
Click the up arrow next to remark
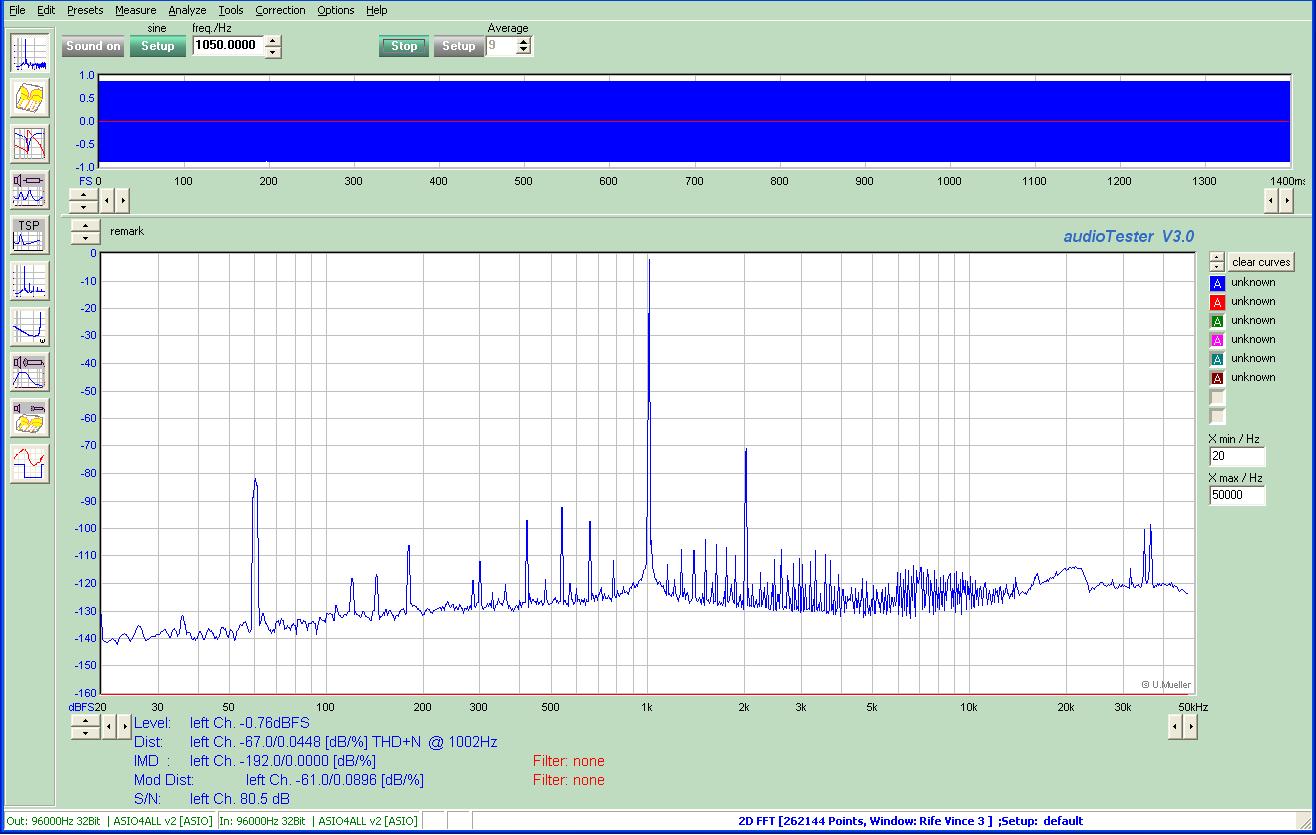[85, 226]
